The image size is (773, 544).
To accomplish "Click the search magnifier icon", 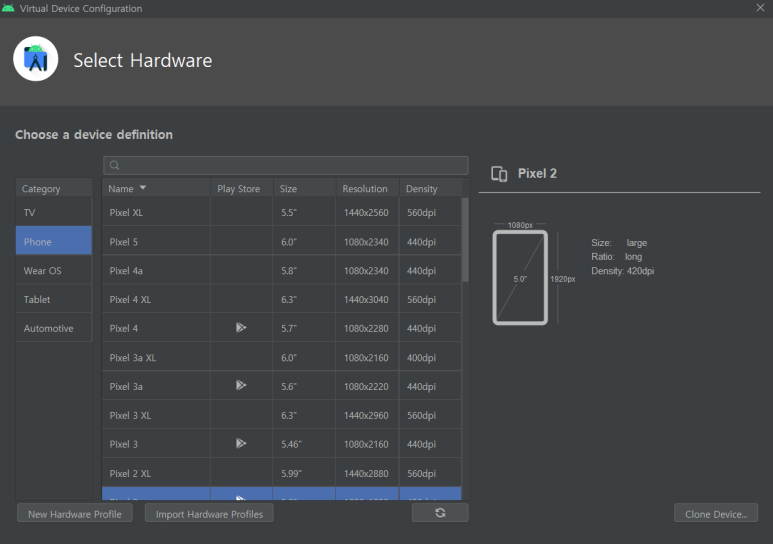I will [x=114, y=165].
